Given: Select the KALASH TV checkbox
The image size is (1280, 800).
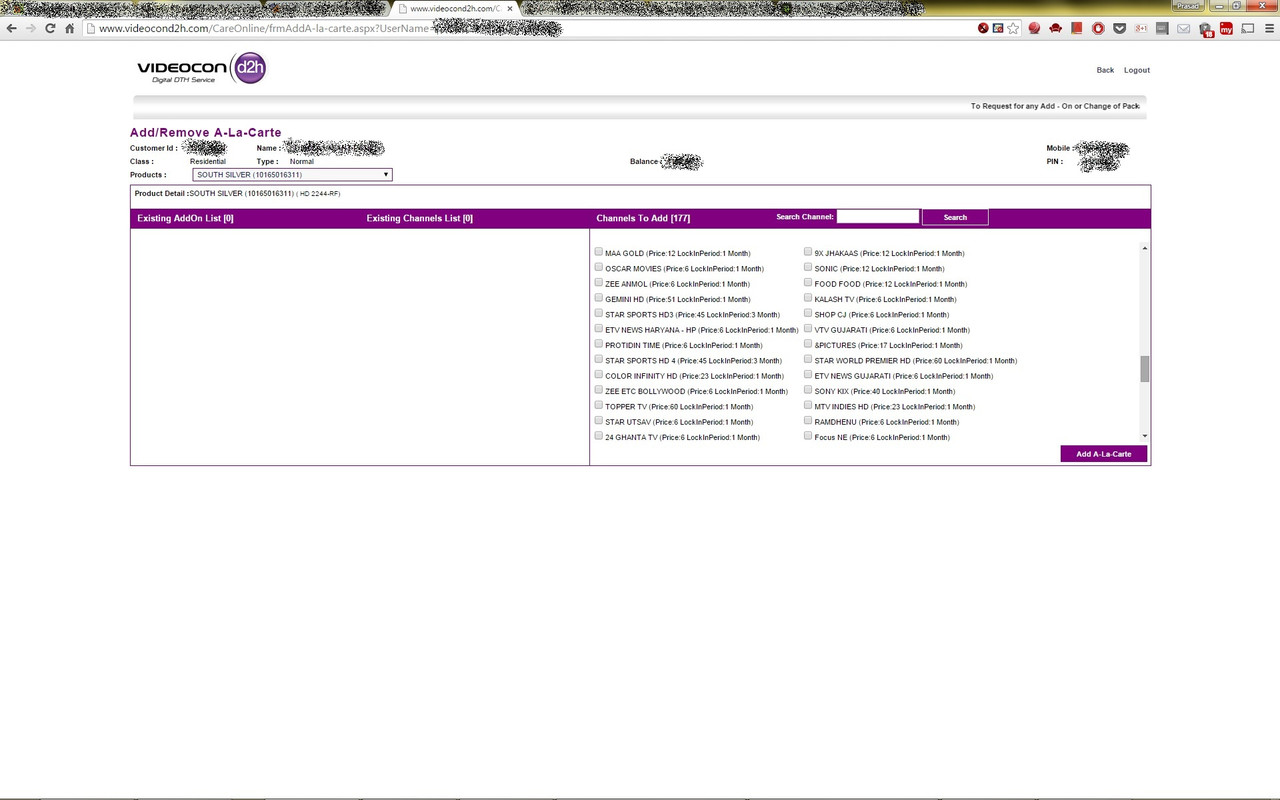Looking at the screenshot, I should click(808, 298).
